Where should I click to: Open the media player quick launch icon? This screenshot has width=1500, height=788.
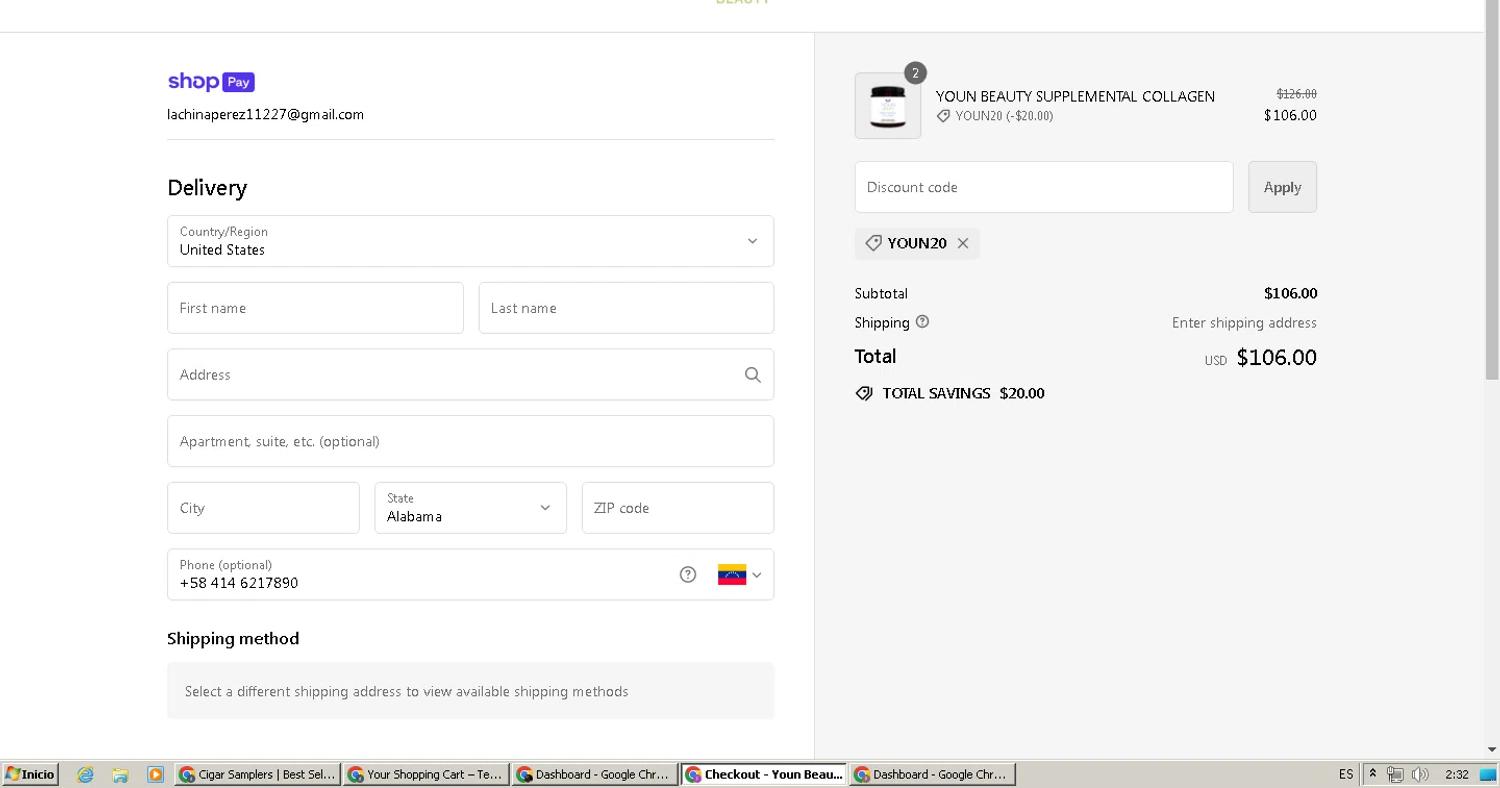click(155, 774)
